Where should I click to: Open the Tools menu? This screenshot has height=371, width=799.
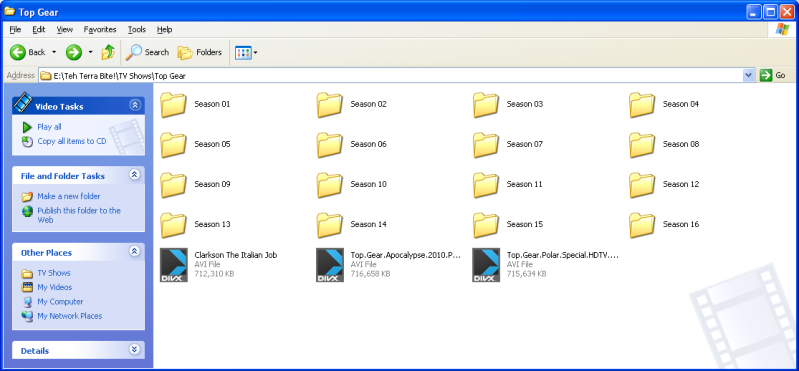(137, 30)
